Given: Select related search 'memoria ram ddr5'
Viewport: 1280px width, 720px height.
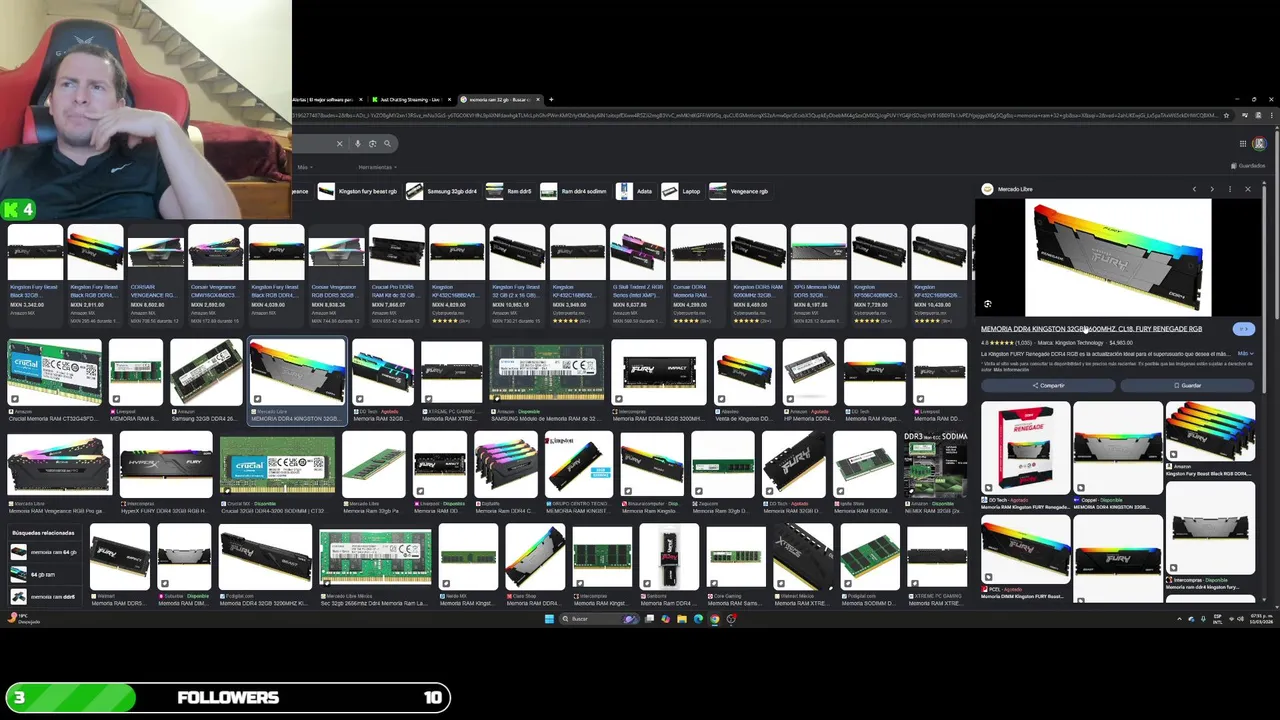Looking at the screenshot, I should pyautogui.click(x=44, y=597).
